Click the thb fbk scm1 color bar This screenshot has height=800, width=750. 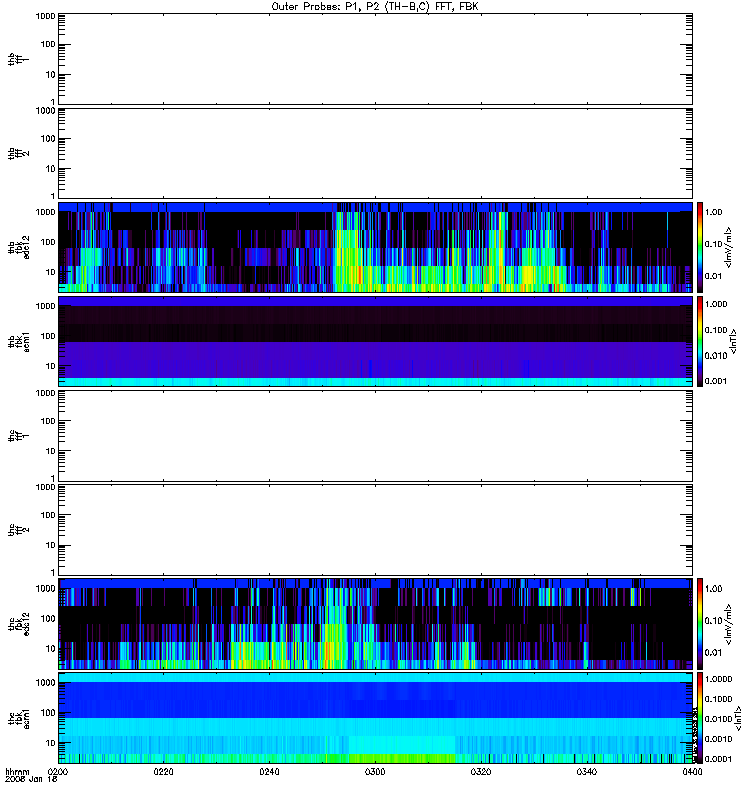700,341
